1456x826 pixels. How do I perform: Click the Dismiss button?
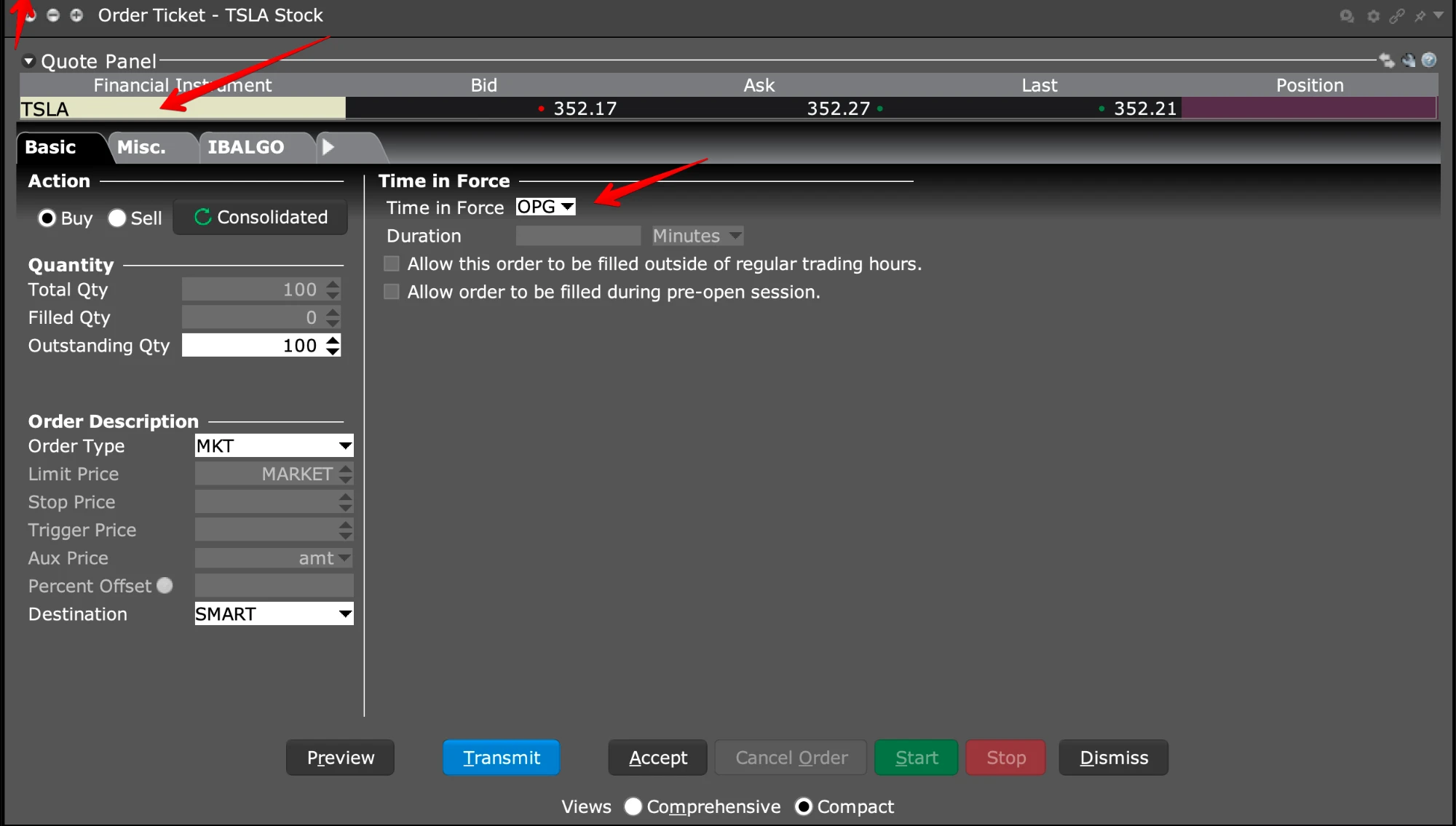click(1114, 758)
